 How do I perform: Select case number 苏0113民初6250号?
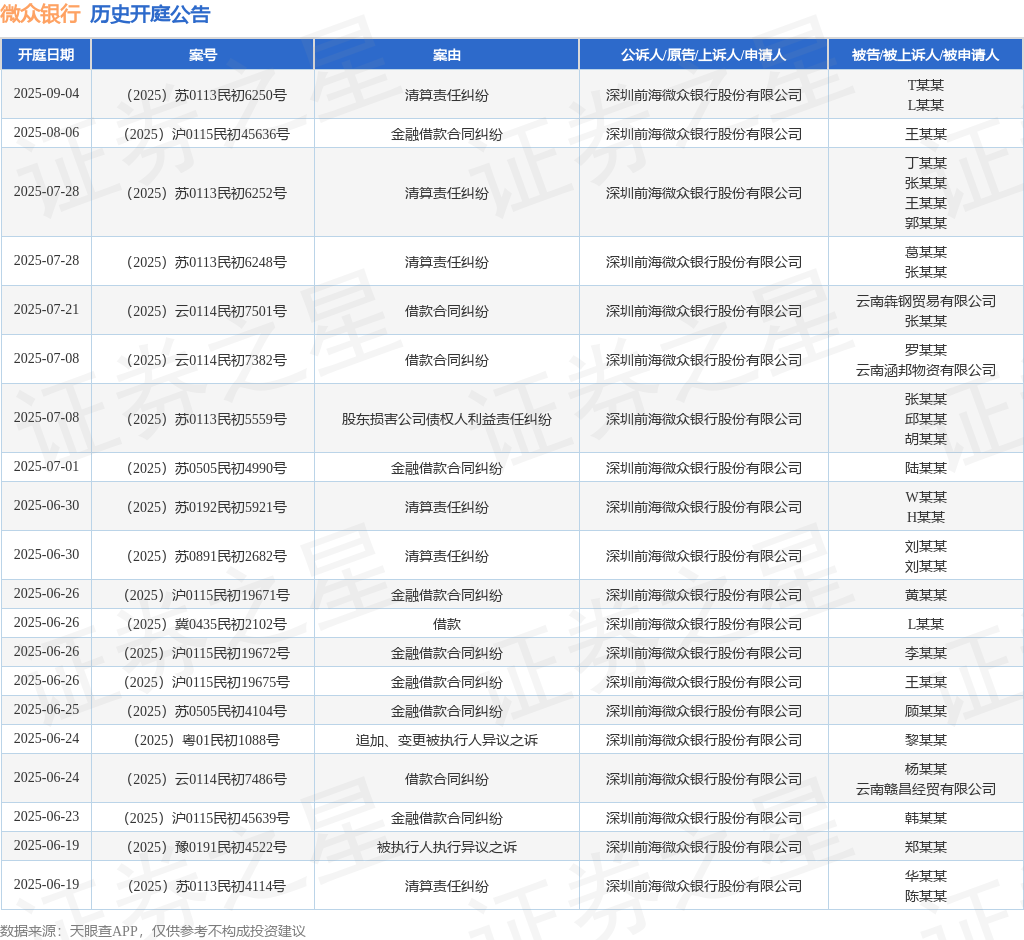pos(206,95)
